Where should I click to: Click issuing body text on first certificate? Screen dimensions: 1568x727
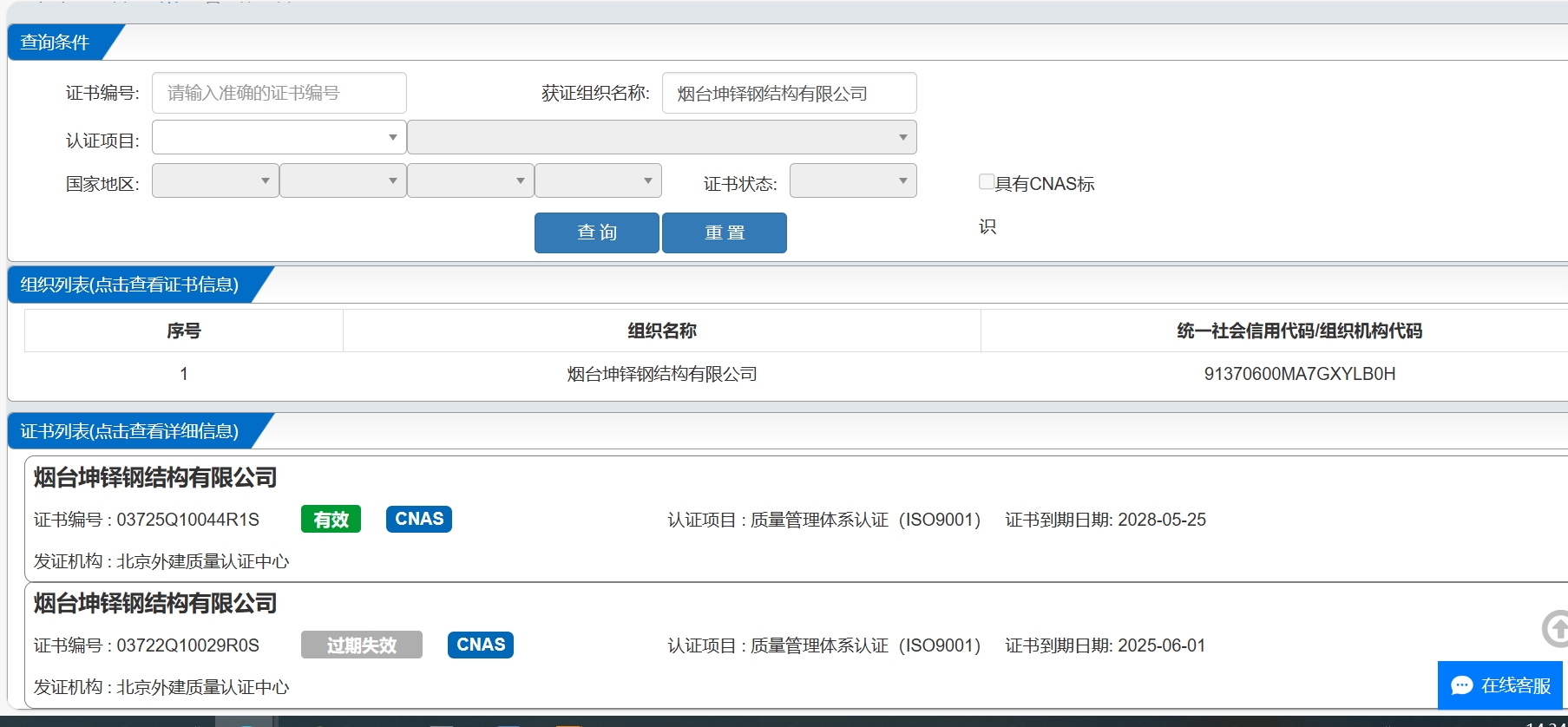[x=161, y=561]
